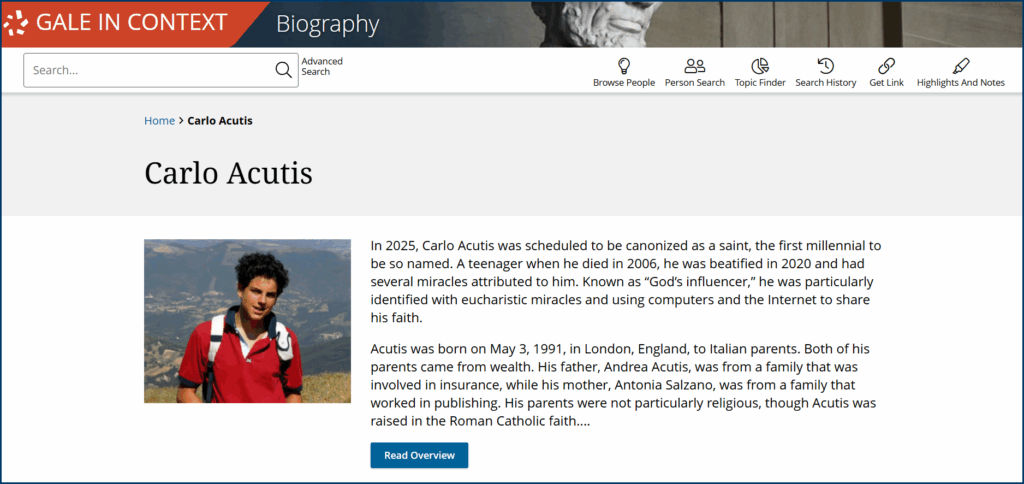
Task: Click the Gale In Context title
Action: click(x=132, y=23)
